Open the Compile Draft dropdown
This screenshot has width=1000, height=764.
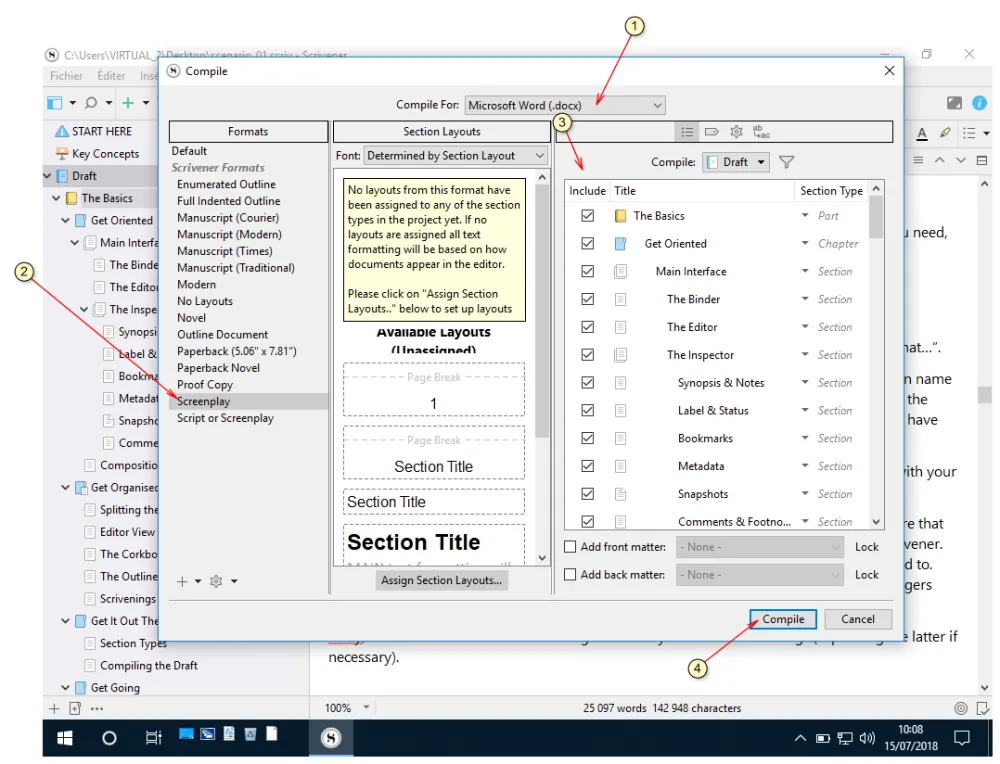736,163
